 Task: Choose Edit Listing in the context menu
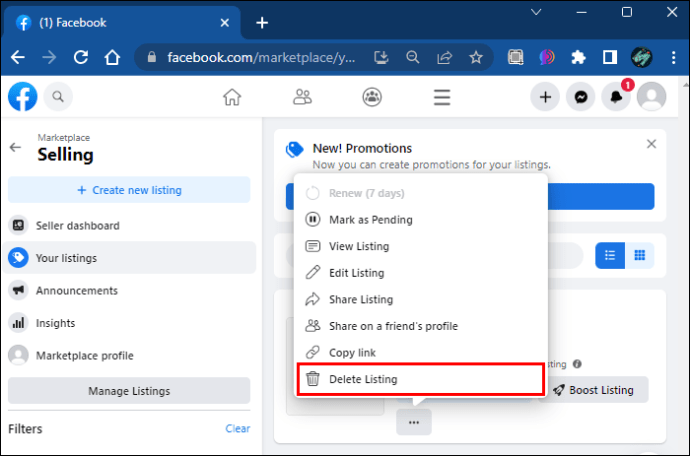pyautogui.click(x=357, y=273)
